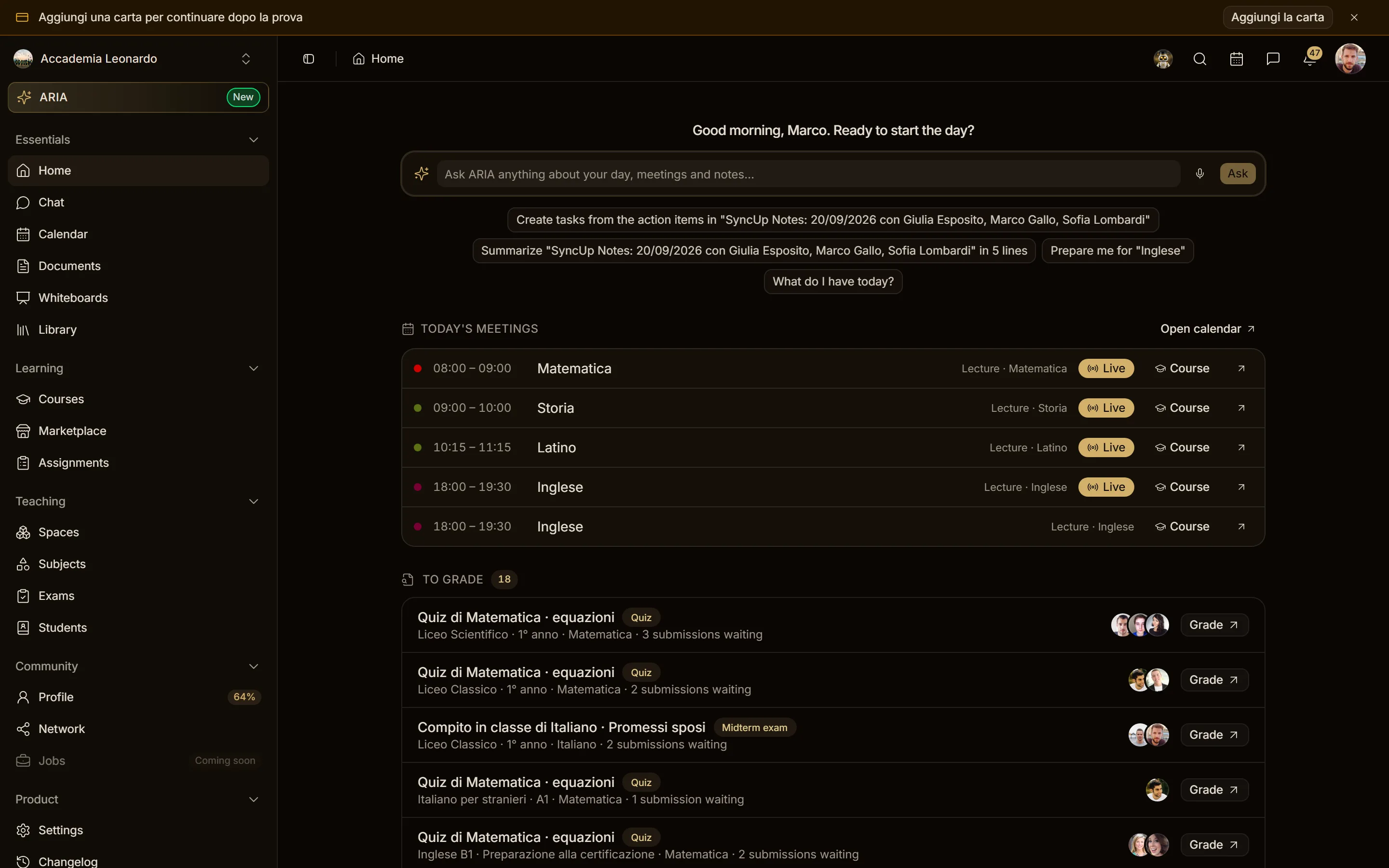This screenshot has width=1389, height=868.
Task: Select the 'What do I have today?' suggestion
Action: click(x=833, y=281)
